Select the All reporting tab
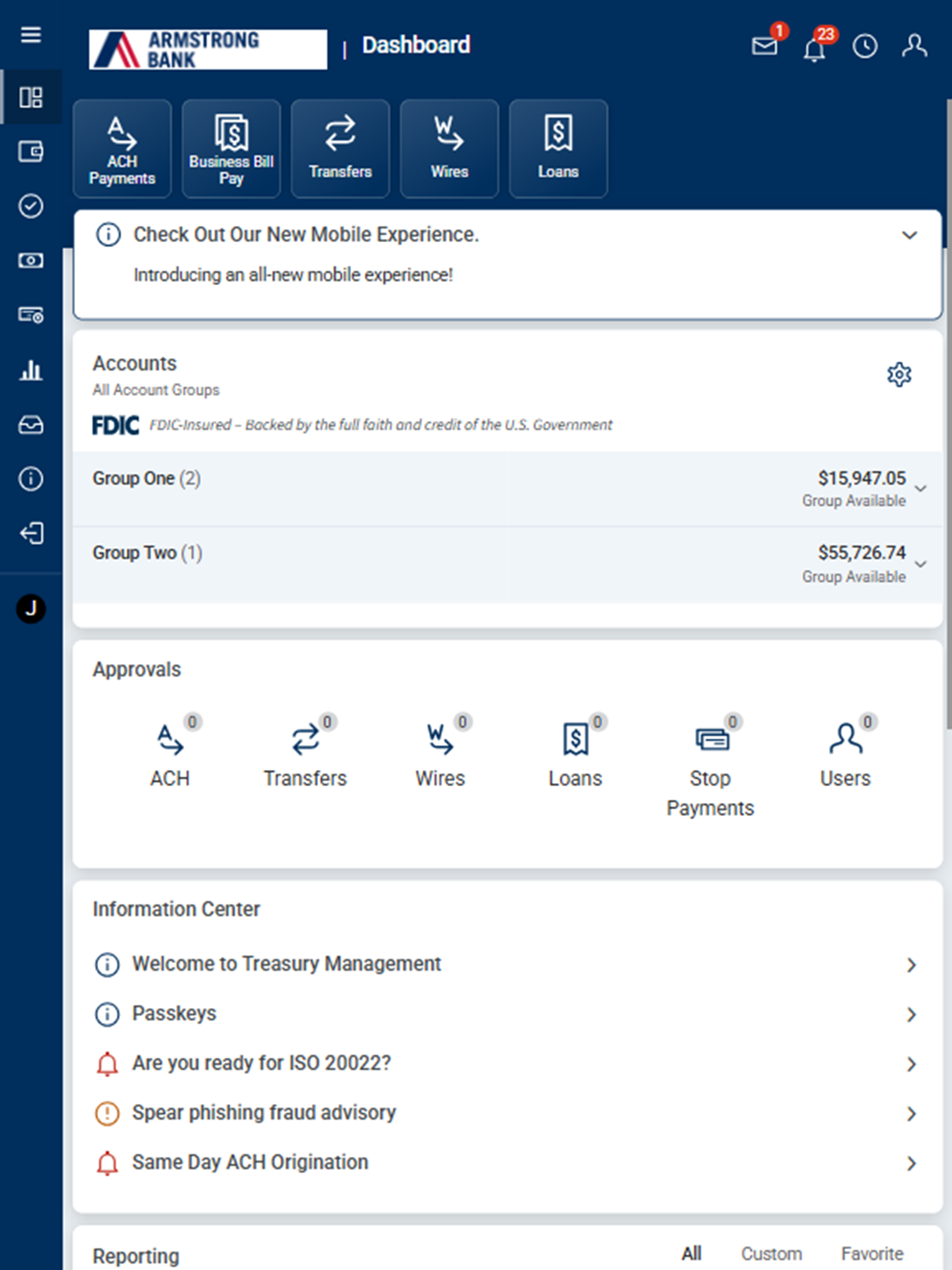 click(x=691, y=1254)
